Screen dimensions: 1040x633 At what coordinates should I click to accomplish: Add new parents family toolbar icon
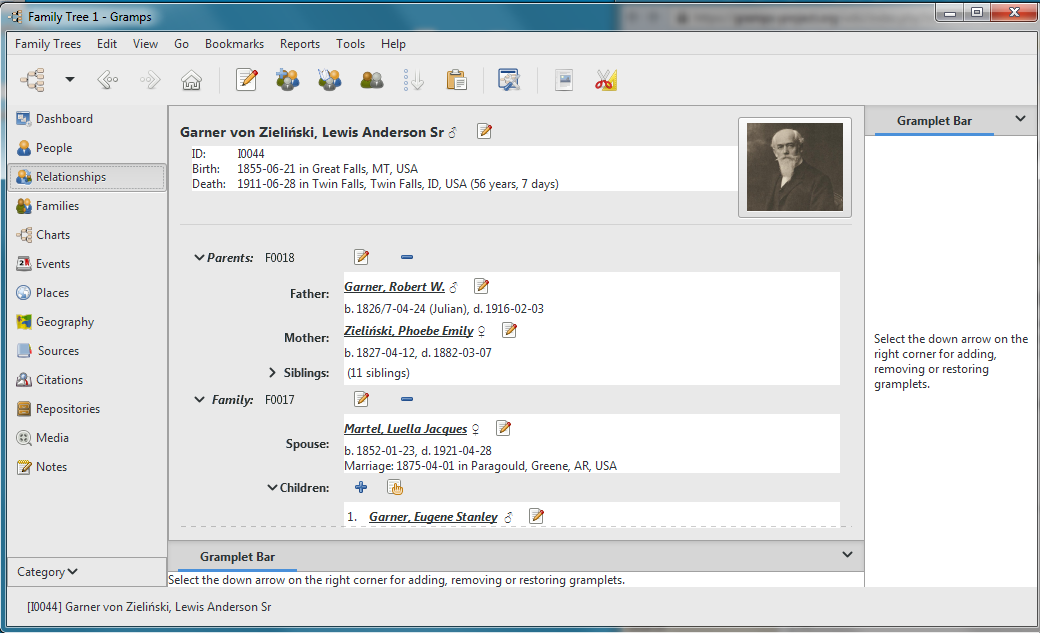(x=288, y=80)
